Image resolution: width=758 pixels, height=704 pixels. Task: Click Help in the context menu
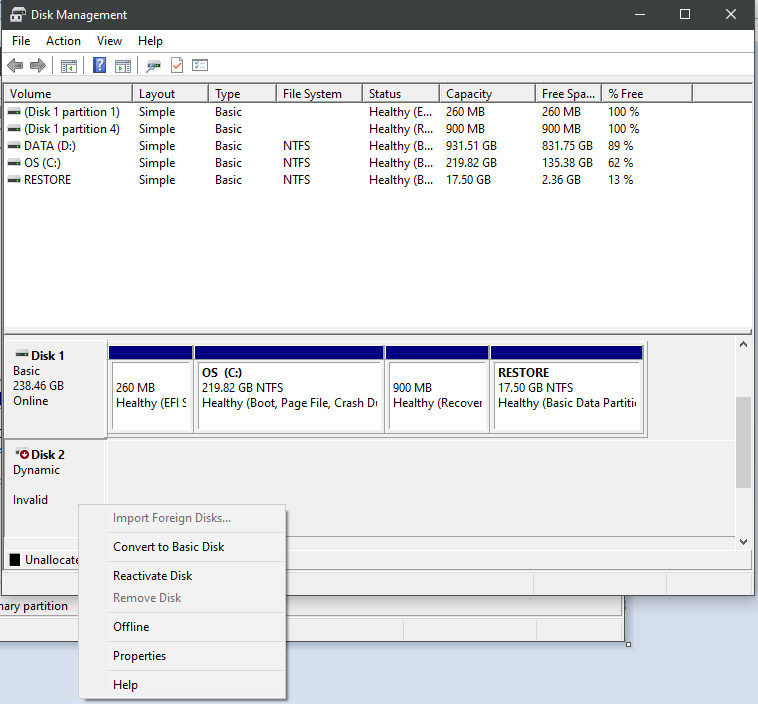coord(182,685)
